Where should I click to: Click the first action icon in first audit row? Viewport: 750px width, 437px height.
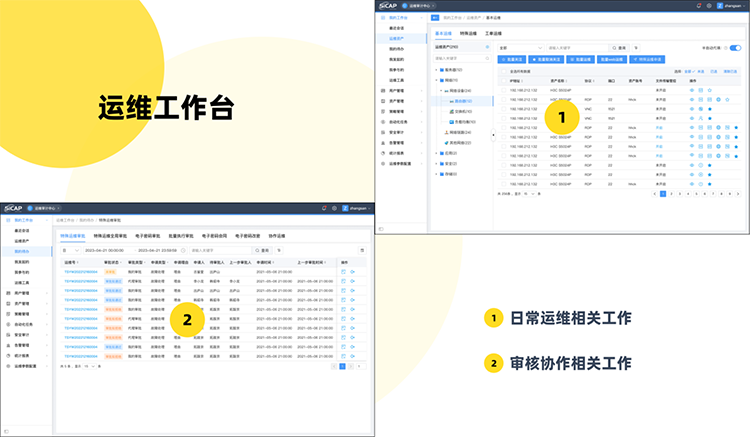pyautogui.click(x=342, y=271)
